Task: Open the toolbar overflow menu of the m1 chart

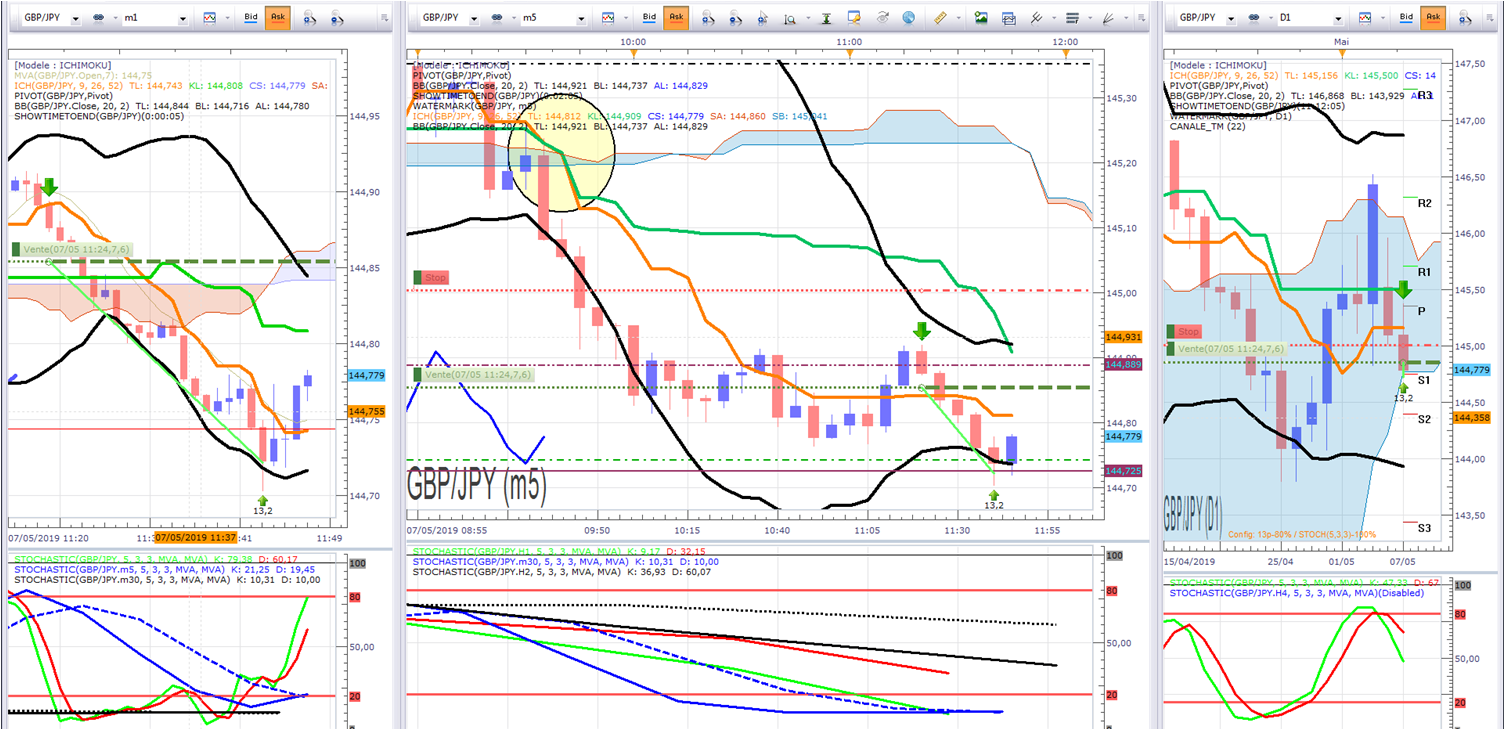Action: coord(384,18)
